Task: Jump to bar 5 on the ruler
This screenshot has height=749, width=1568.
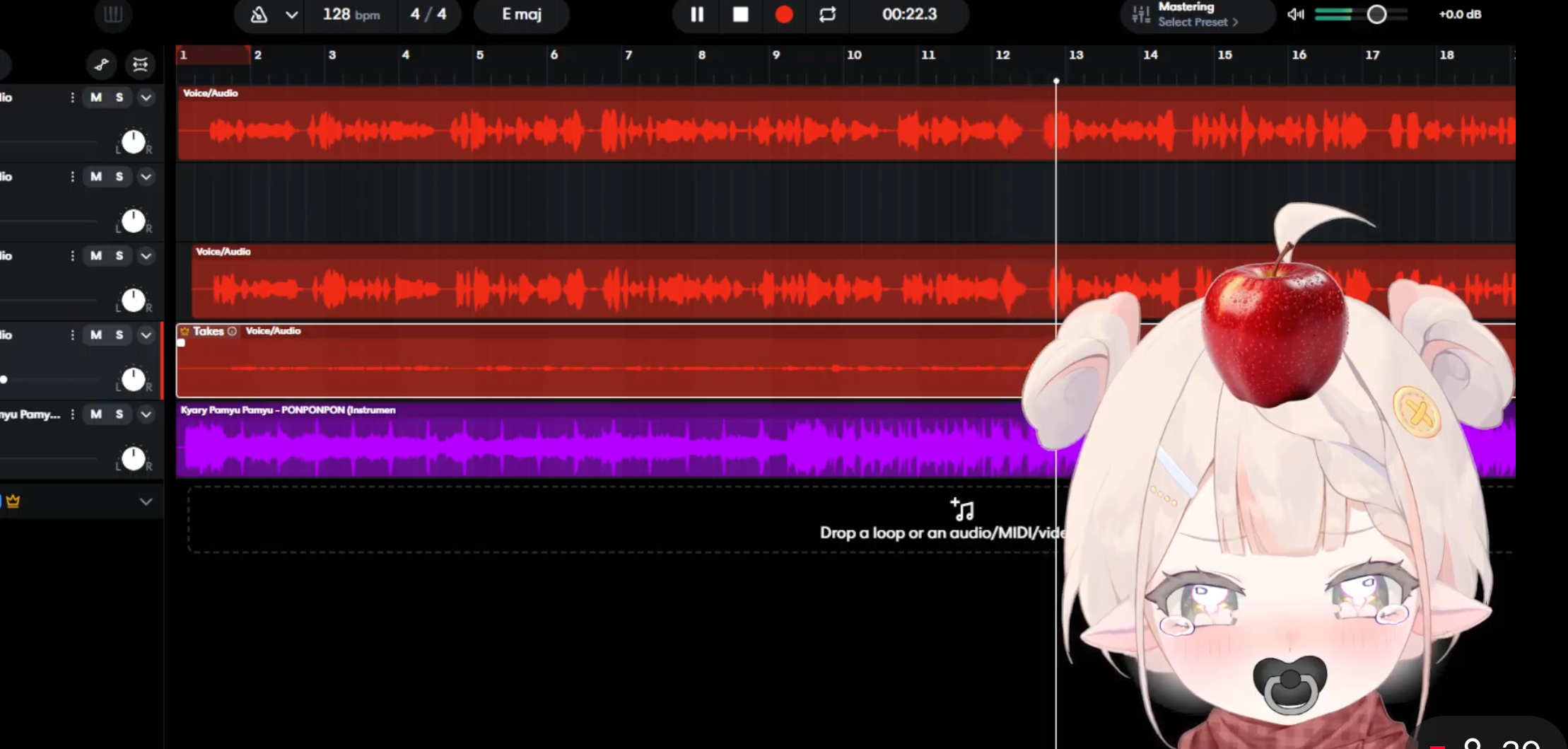Action: pos(480,55)
